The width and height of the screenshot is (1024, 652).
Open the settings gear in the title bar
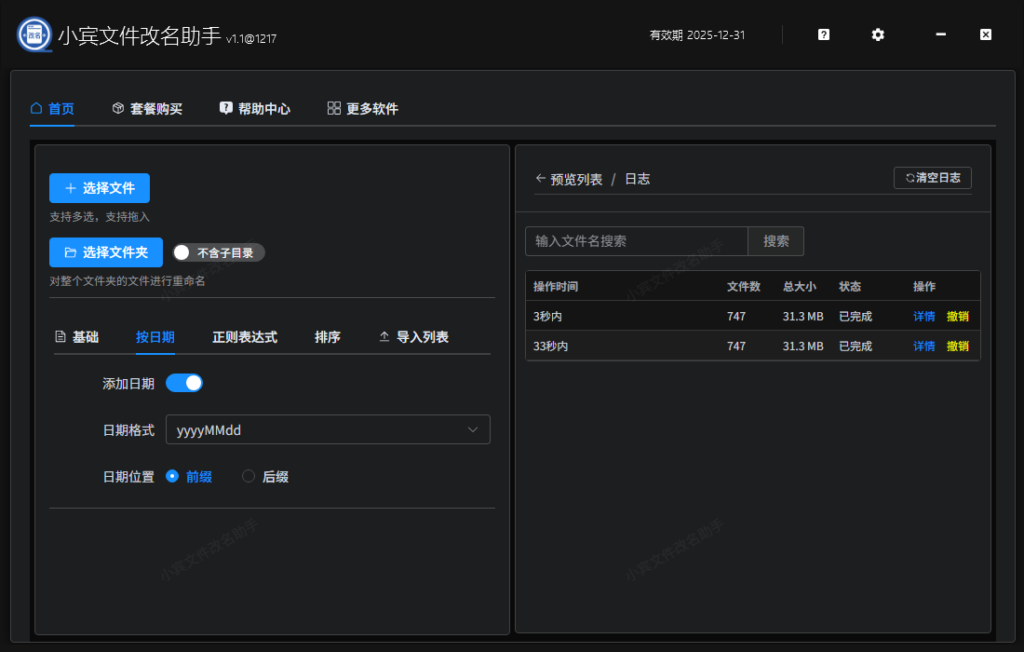click(x=877, y=34)
